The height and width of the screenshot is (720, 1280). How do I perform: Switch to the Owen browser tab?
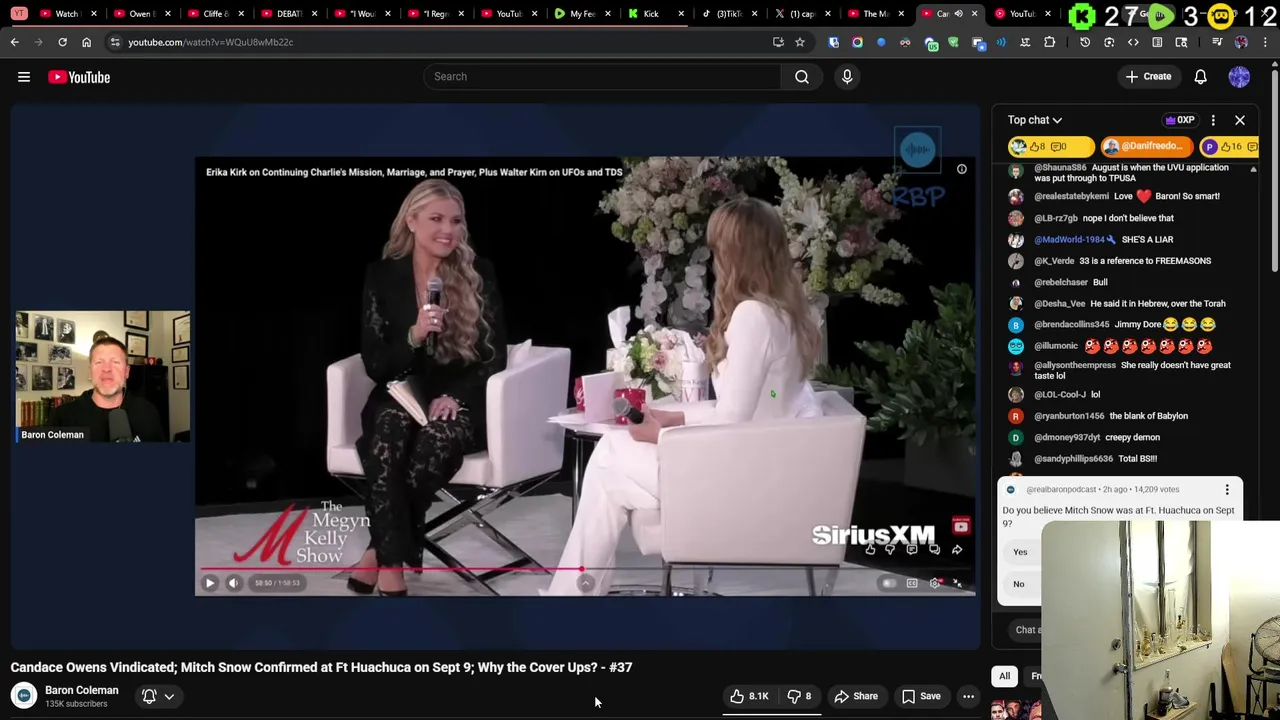[x=141, y=14]
